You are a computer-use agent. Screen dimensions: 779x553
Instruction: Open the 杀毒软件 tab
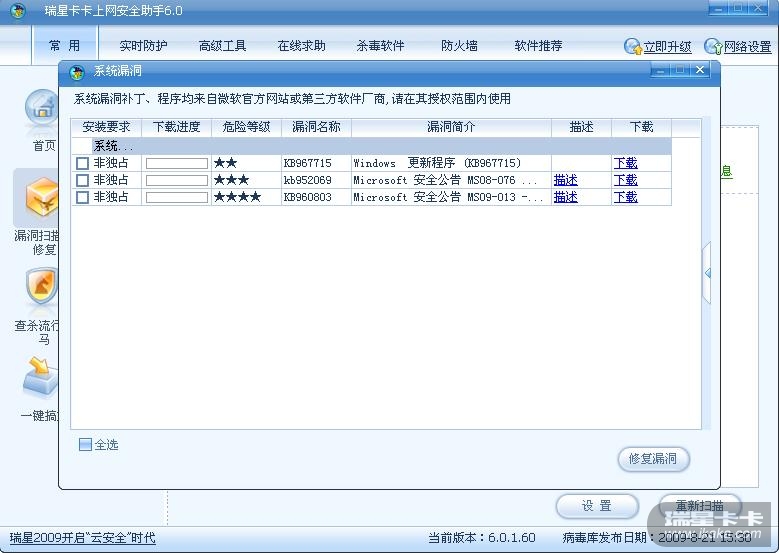[x=380, y=46]
